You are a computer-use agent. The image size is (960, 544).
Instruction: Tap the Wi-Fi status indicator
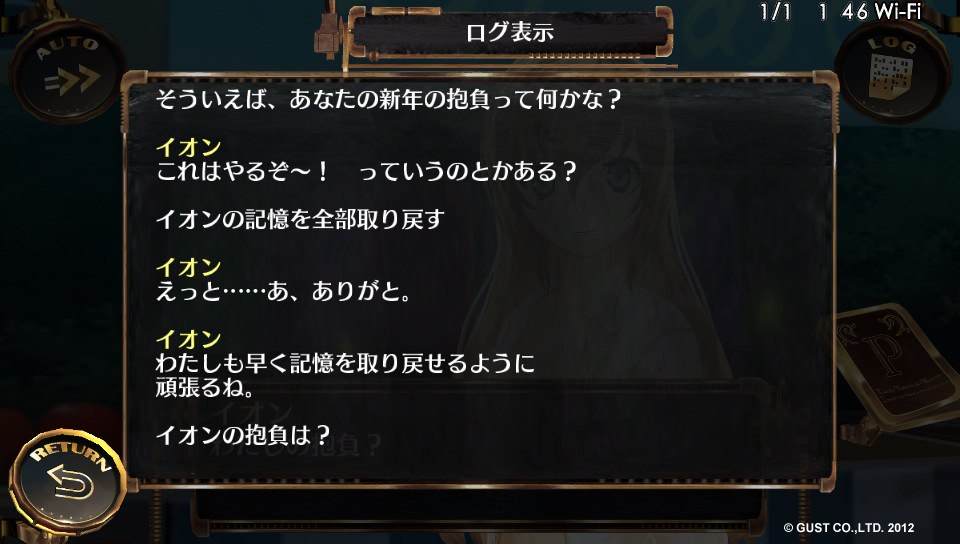pyautogui.click(x=898, y=12)
